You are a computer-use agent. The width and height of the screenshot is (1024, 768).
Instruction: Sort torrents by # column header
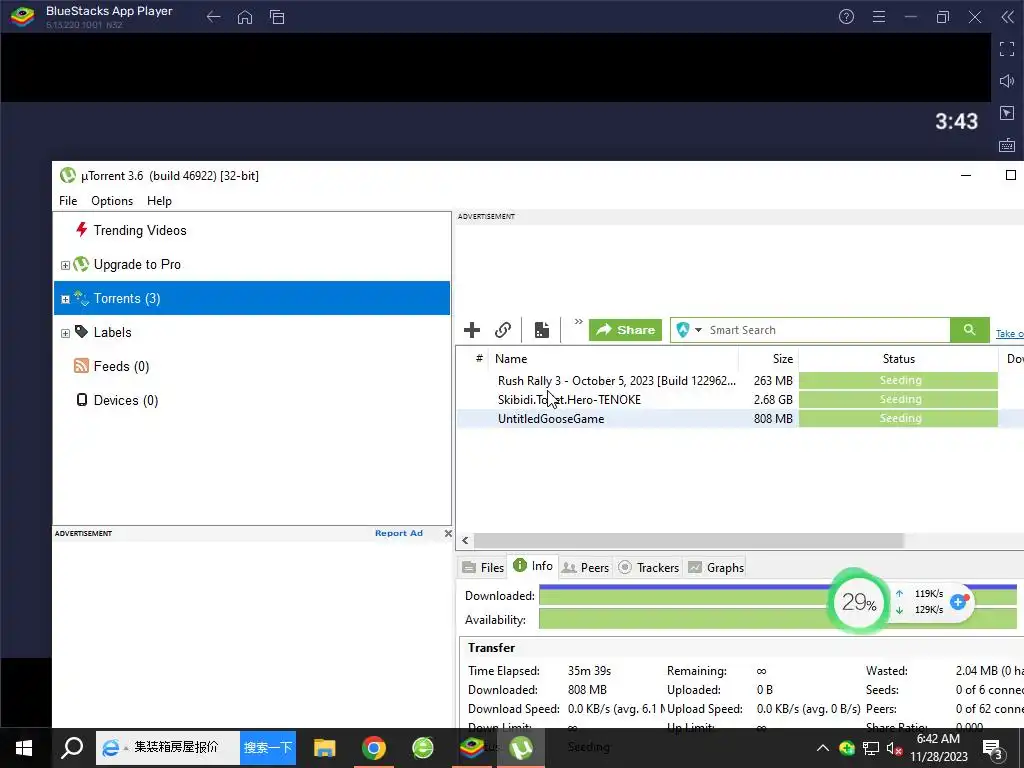(x=479, y=359)
